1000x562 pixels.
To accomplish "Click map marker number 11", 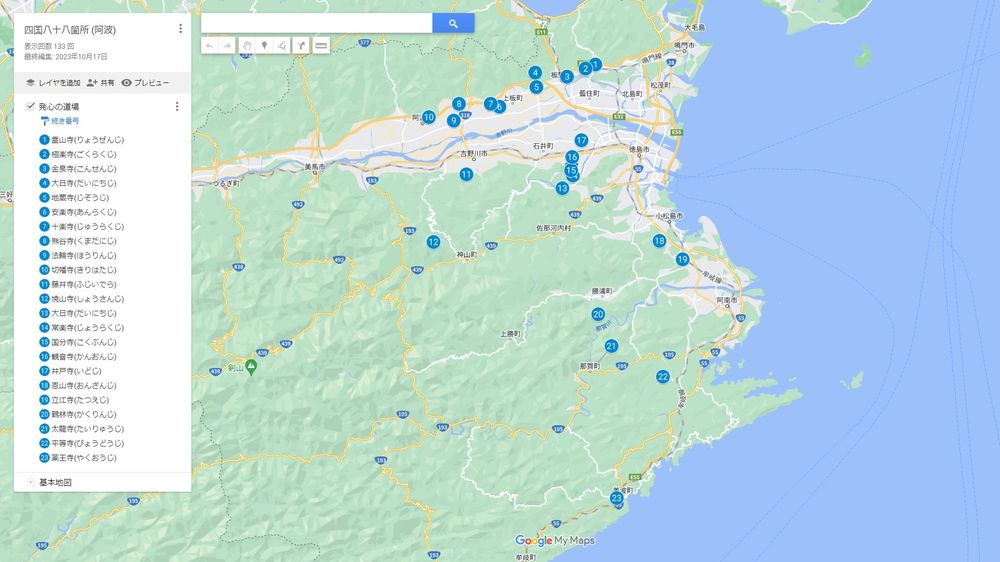I will tap(466, 174).
